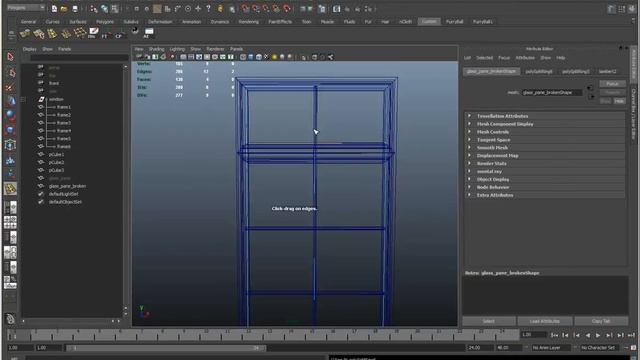This screenshot has width=640, height=360.
Task: Expand the mental ray section
Action: [x=469, y=171]
